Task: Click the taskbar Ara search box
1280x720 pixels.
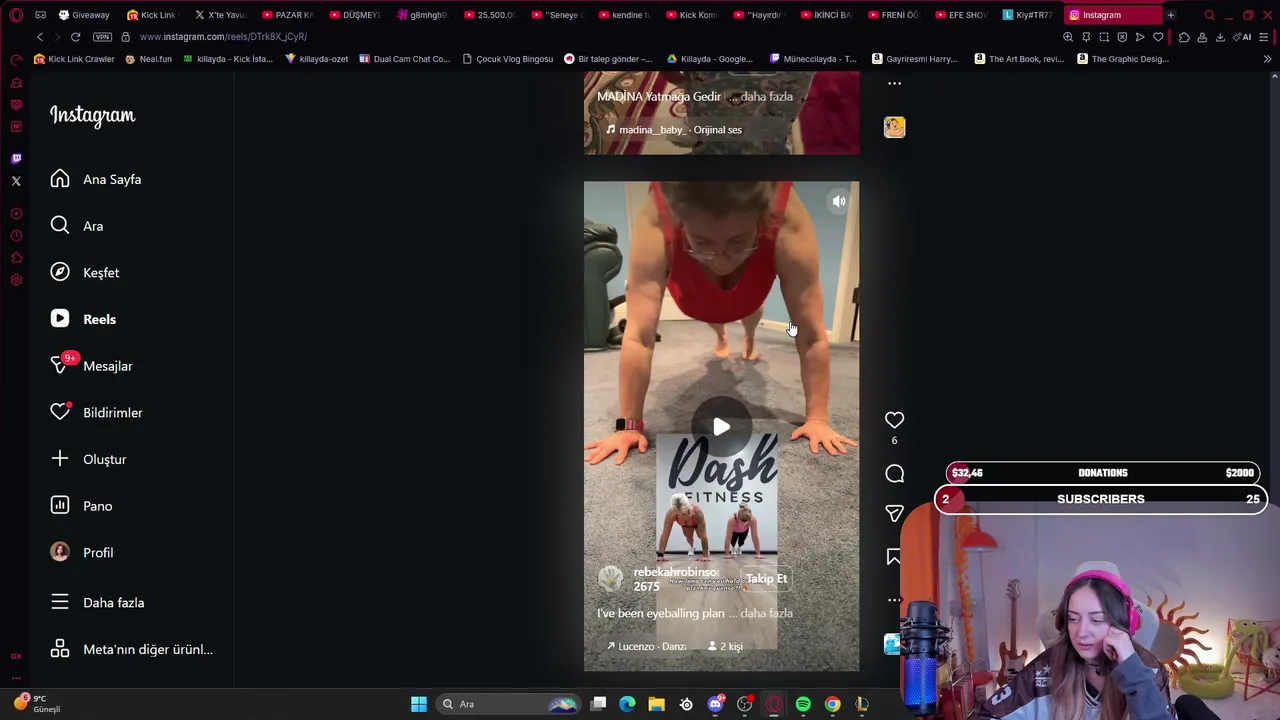Action: (510, 704)
